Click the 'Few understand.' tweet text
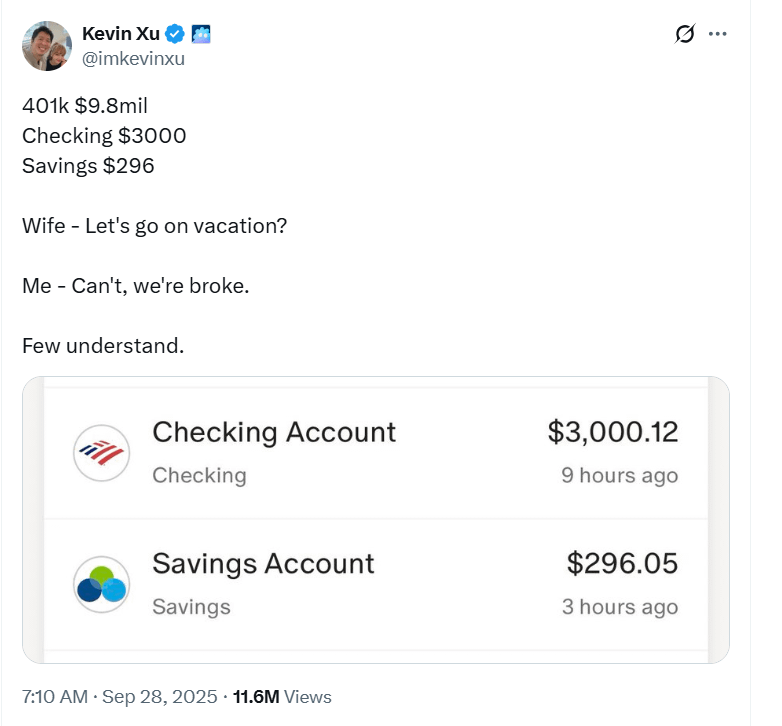This screenshot has width=782, height=726. pyautogui.click(x=103, y=346)
